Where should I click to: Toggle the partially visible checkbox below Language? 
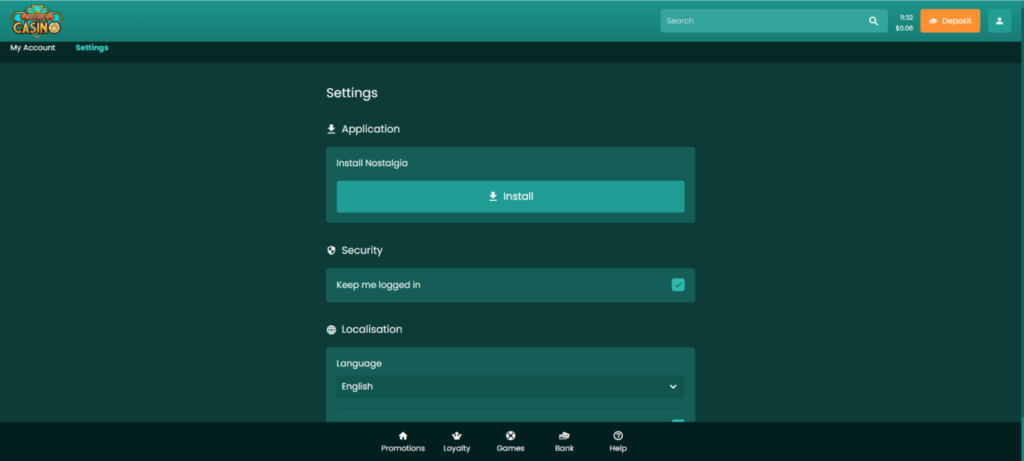(x=678, y=422)
